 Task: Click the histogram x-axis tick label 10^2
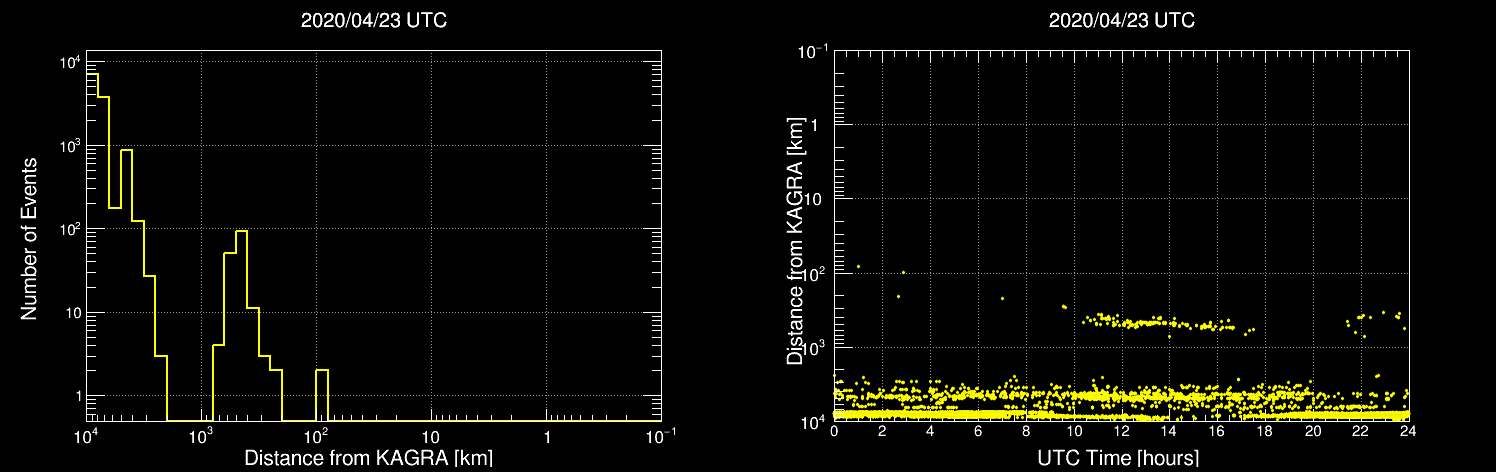[317, 437]
